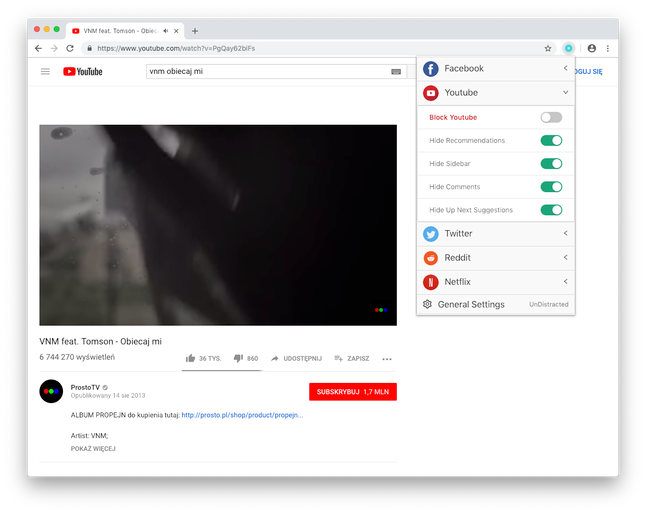Open Chrome's three-dot menu
The height and width of the screenshot is (513, 646).
(608, 48)
